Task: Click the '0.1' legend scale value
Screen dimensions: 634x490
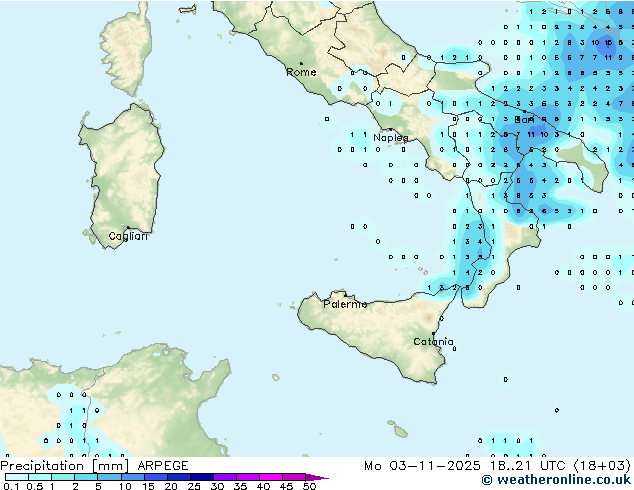Action: (x=11, y=486)
